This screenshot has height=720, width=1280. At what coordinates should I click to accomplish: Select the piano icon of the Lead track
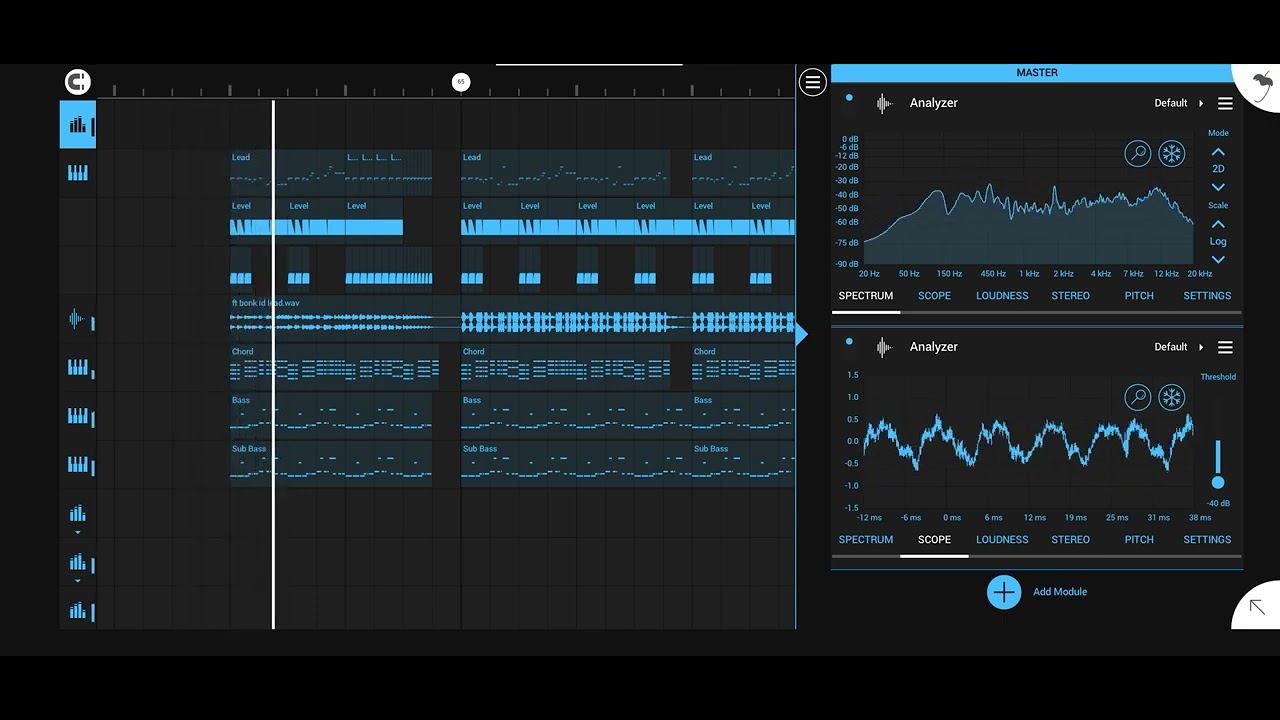(x=78, y=173)
